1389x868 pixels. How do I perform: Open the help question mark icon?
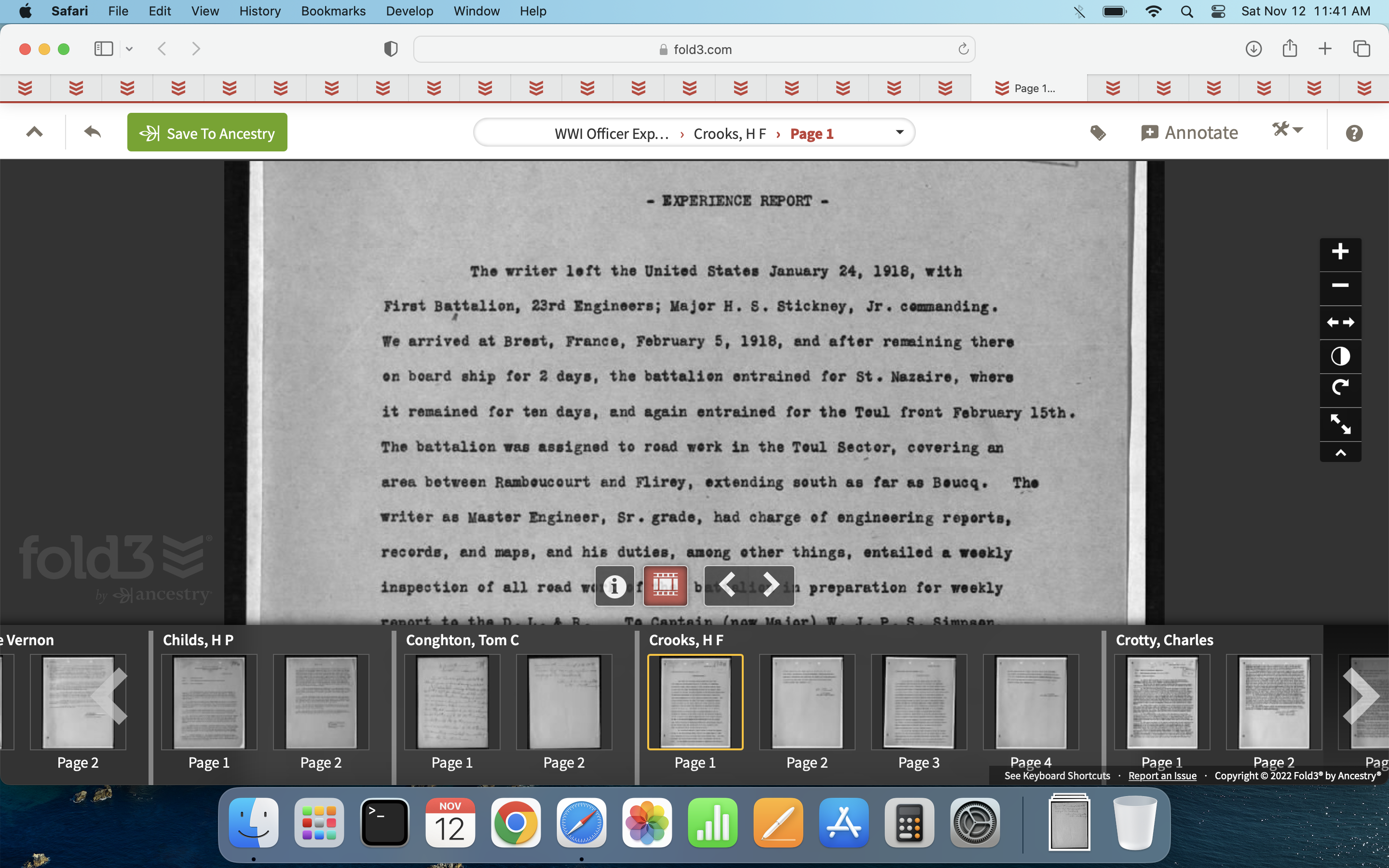(x=1353, y=133)
